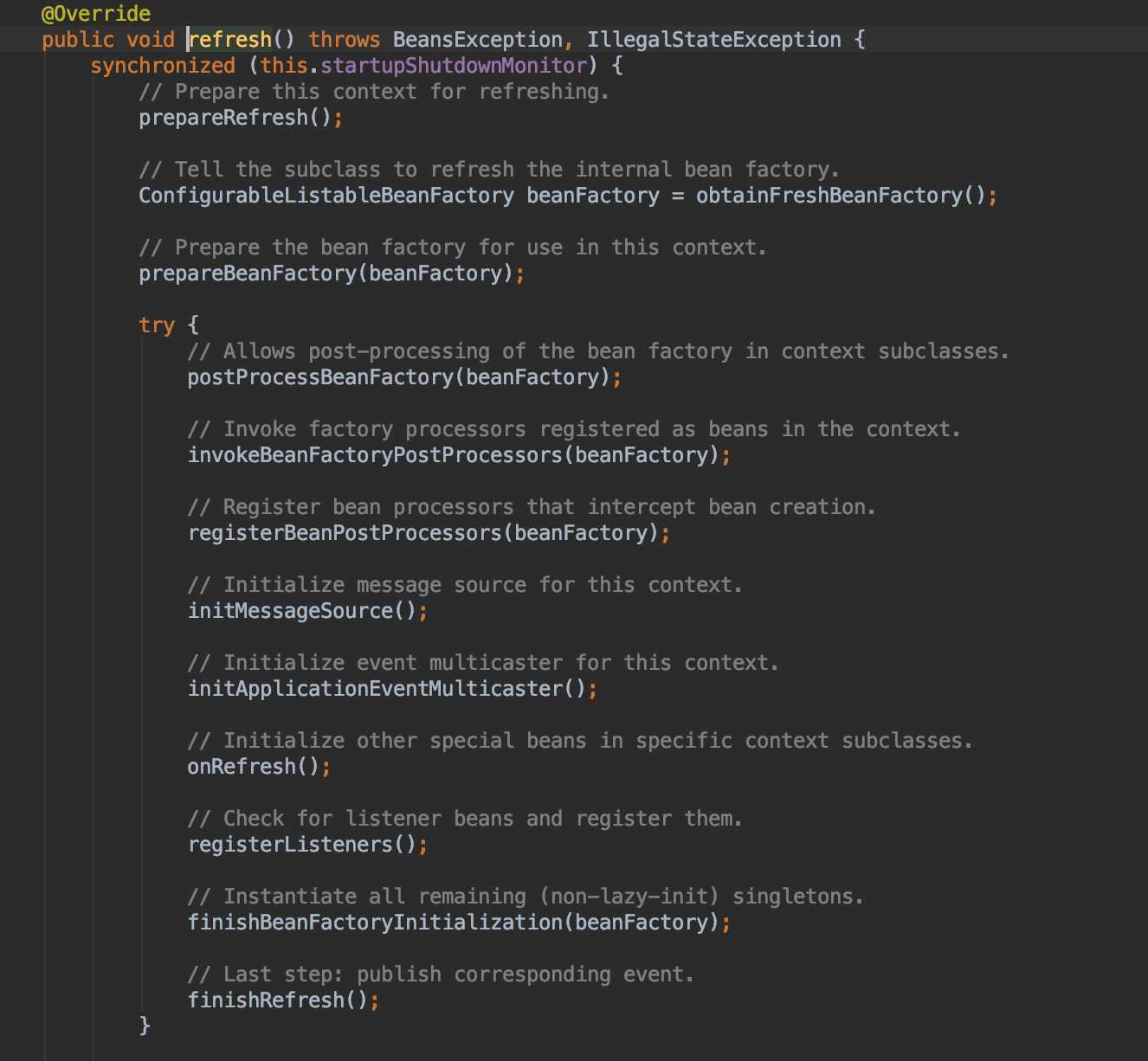This screenshot has width=1148, height=1061.
Task: Click comment 'Prepare the bean factory for use'
Action: click(x=453, y=248)
